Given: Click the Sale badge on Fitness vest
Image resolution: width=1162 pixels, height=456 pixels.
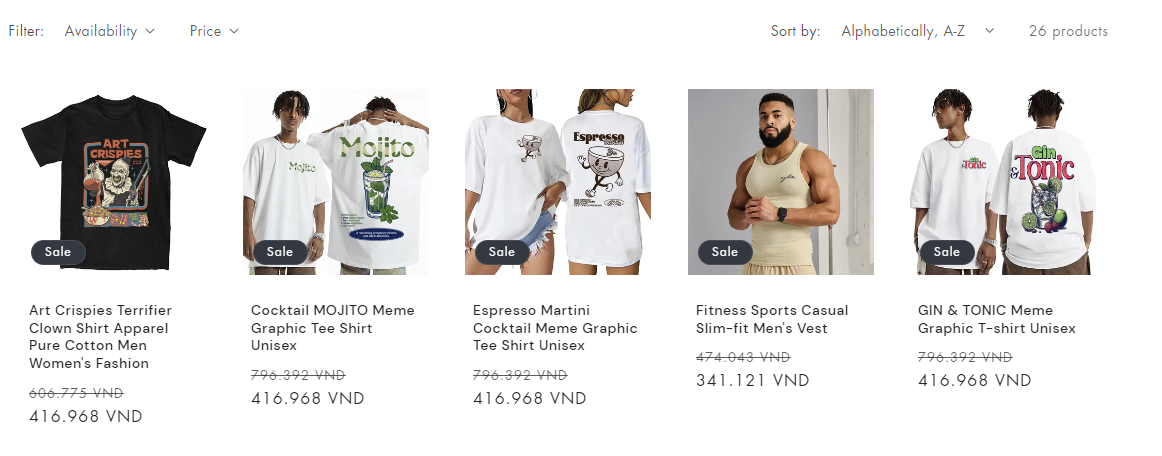Looking at the screenshot, I should [725, 252].
